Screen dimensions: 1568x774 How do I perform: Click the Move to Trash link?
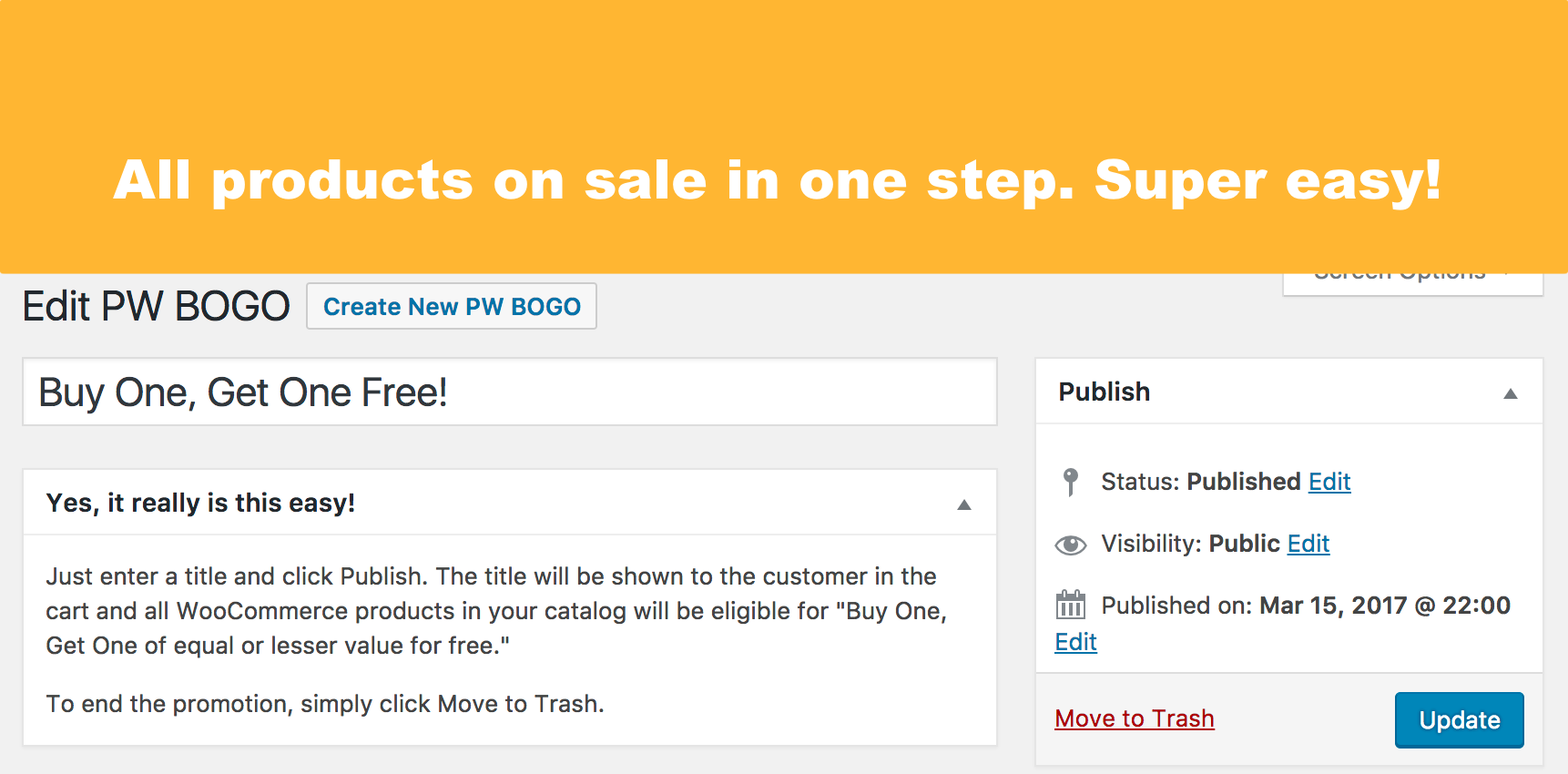click(x=1135, y=718)
